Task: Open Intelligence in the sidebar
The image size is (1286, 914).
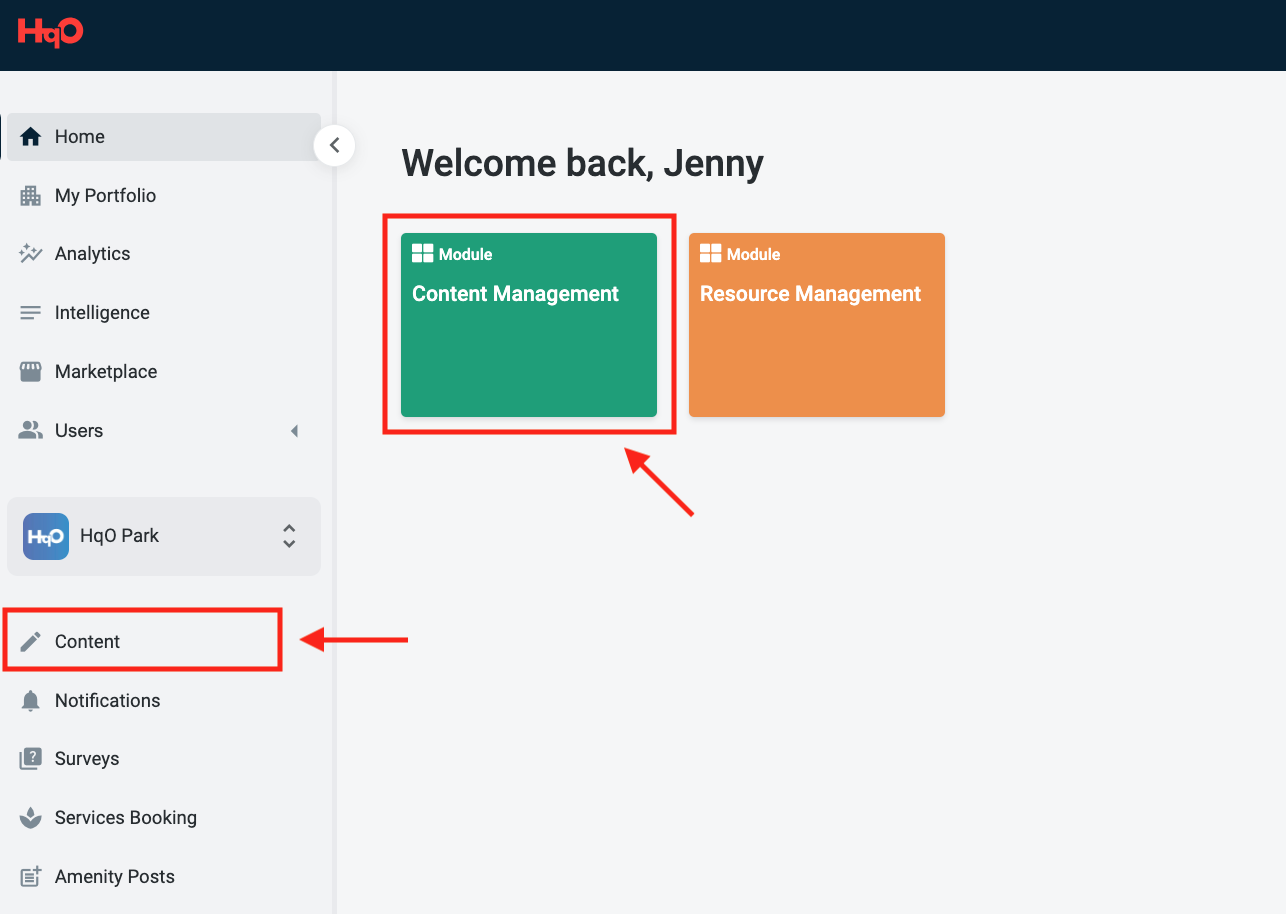Action: (102, 313)
